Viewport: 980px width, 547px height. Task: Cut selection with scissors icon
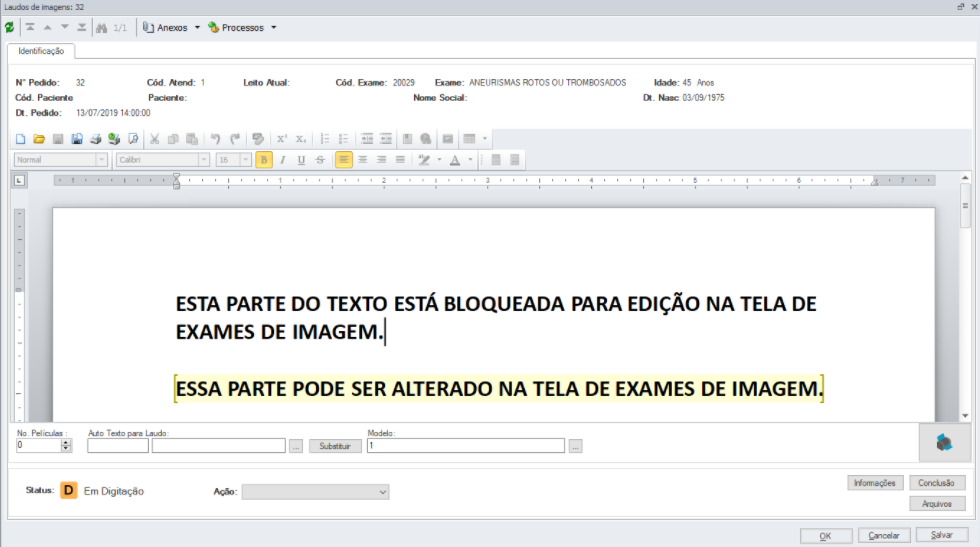click(x=154, y=139)
